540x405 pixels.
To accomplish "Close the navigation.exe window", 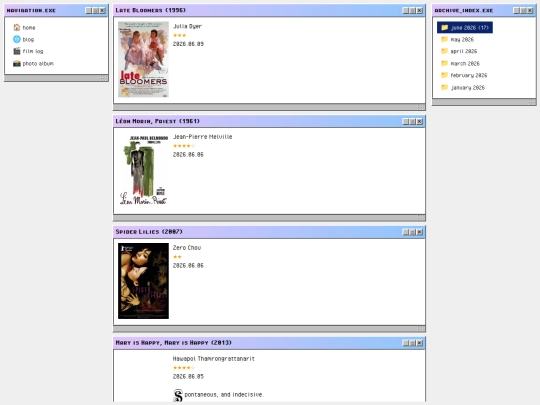I will [x=102, y=11].
